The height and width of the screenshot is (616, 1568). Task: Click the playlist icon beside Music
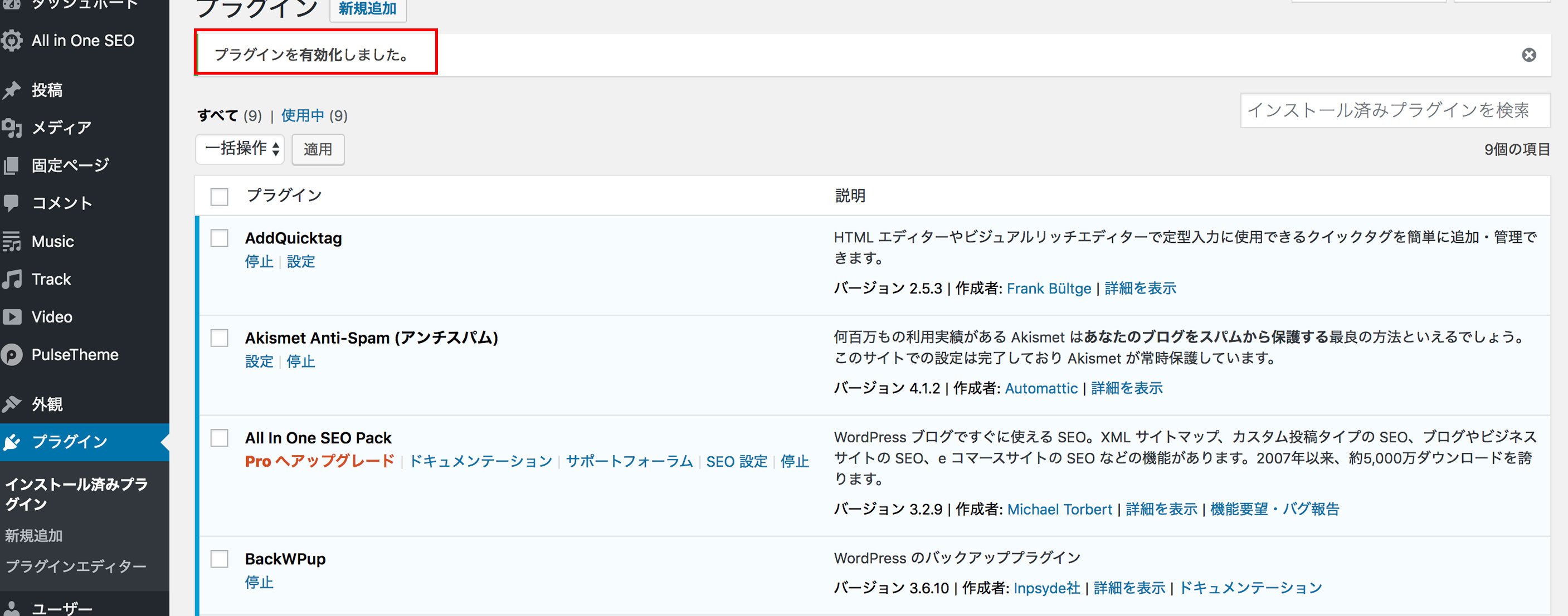point(11,241)
